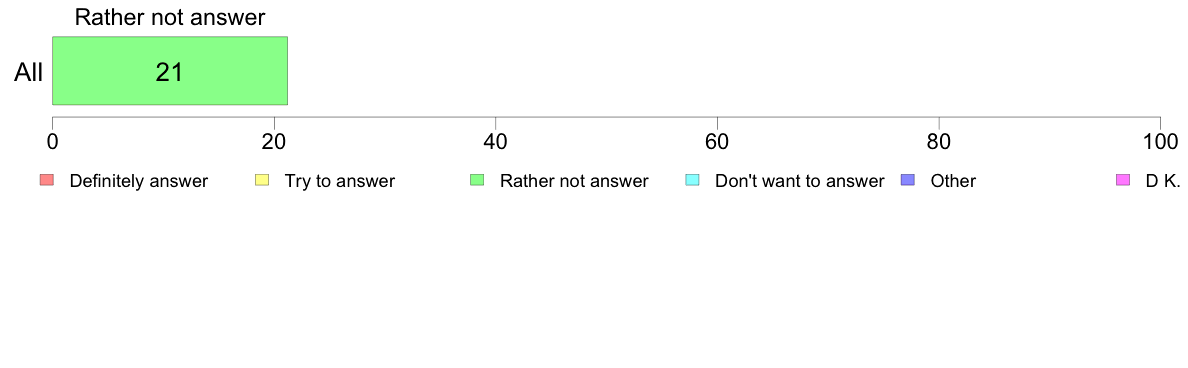Click the D K. legend label text

[x=1163, y=181]
